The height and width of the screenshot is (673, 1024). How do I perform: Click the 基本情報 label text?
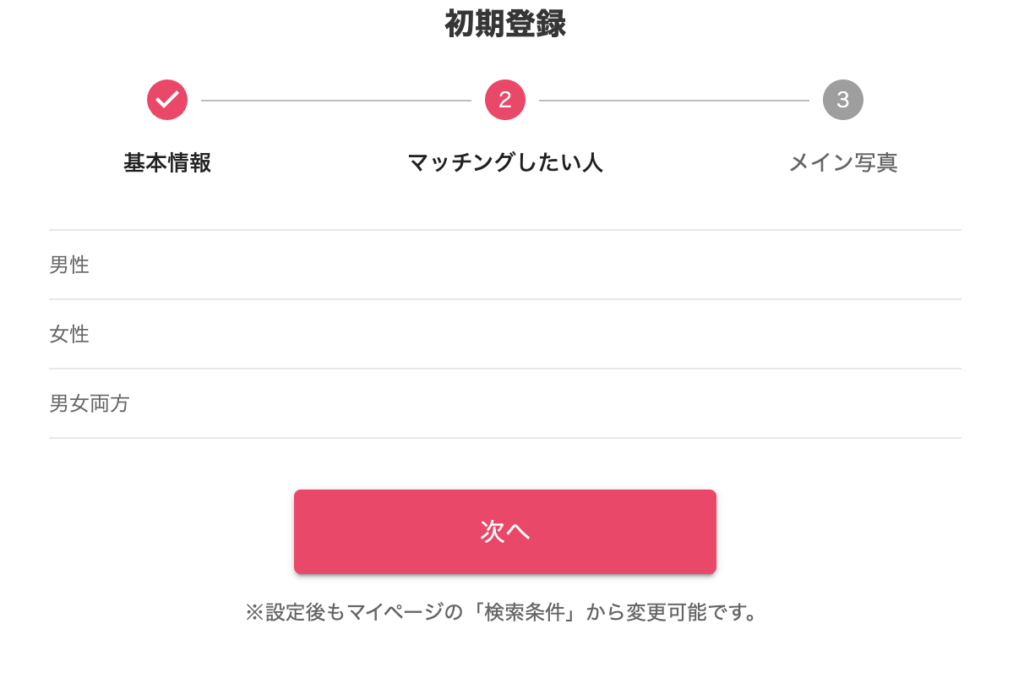(167, 161)
